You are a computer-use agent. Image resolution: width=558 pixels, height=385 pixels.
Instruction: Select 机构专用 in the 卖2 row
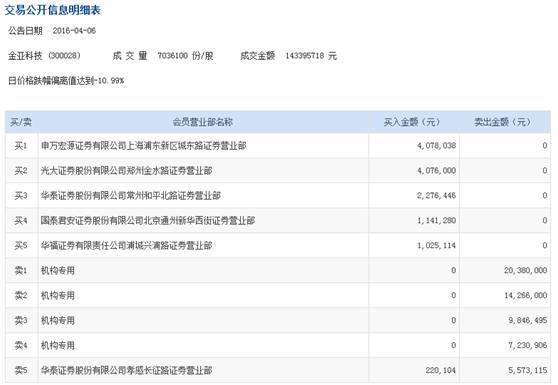click(58, 295)
